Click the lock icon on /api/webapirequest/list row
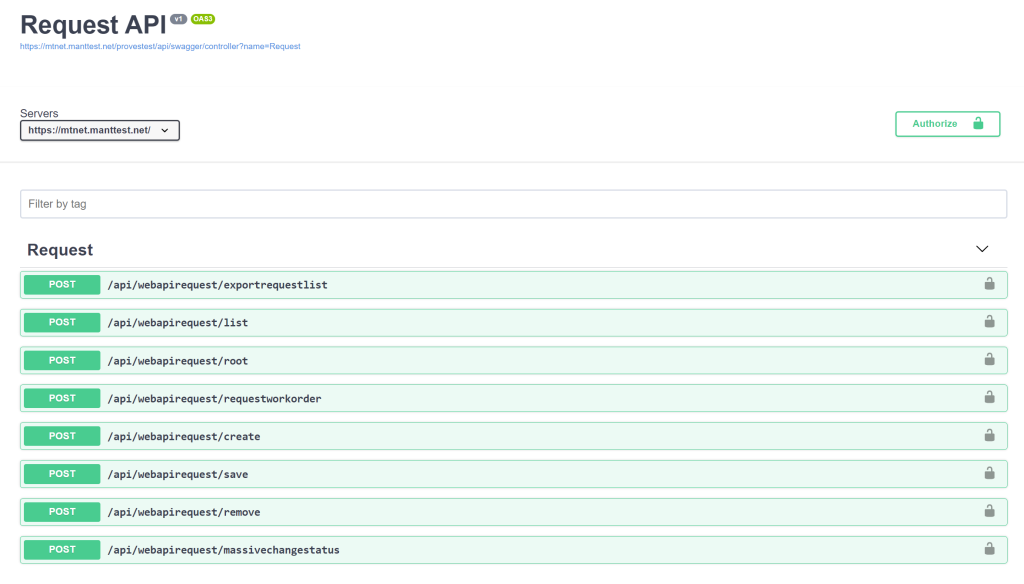Image resolution: width=1024 pixels, height=584 pixels. (989, 321)
